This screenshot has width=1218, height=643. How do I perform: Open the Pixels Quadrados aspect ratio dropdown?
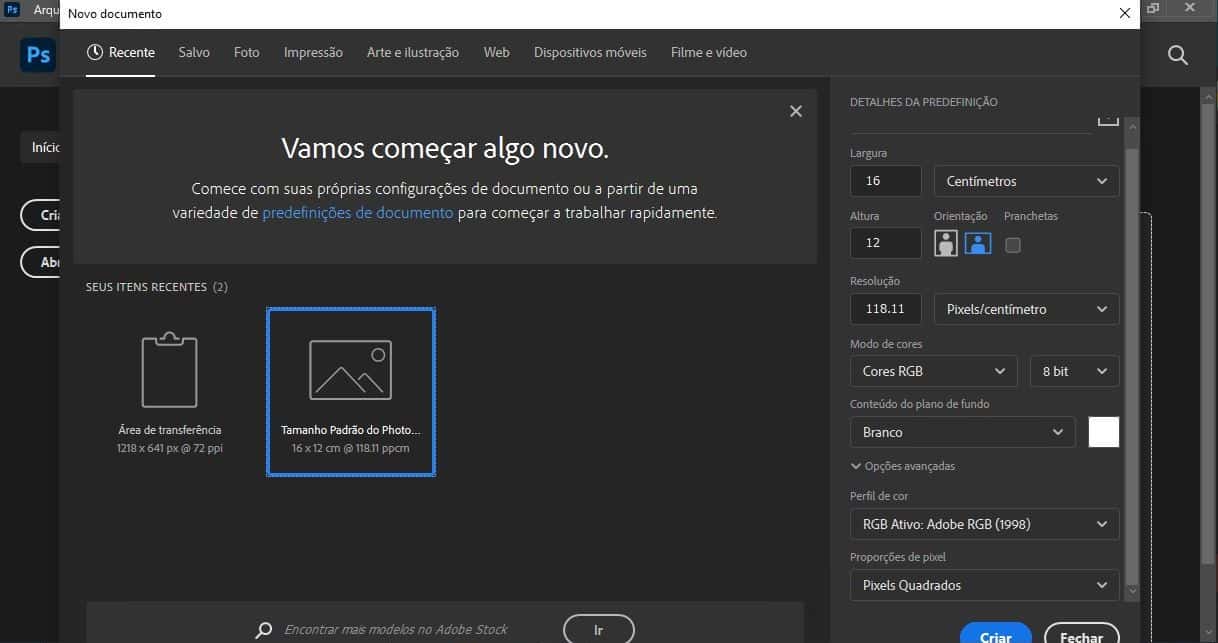984,585
